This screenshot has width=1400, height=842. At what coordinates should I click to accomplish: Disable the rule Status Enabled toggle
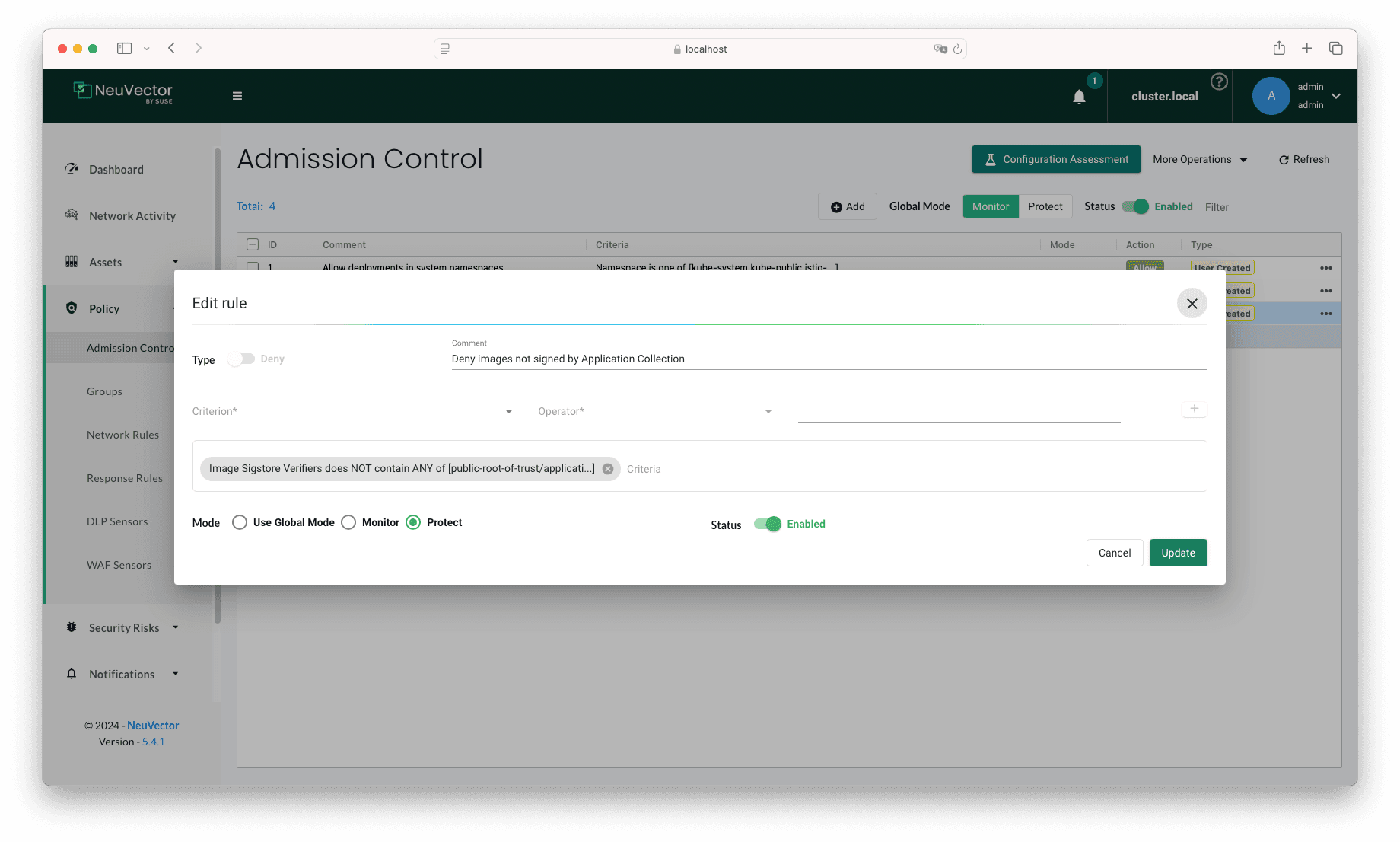767,524
